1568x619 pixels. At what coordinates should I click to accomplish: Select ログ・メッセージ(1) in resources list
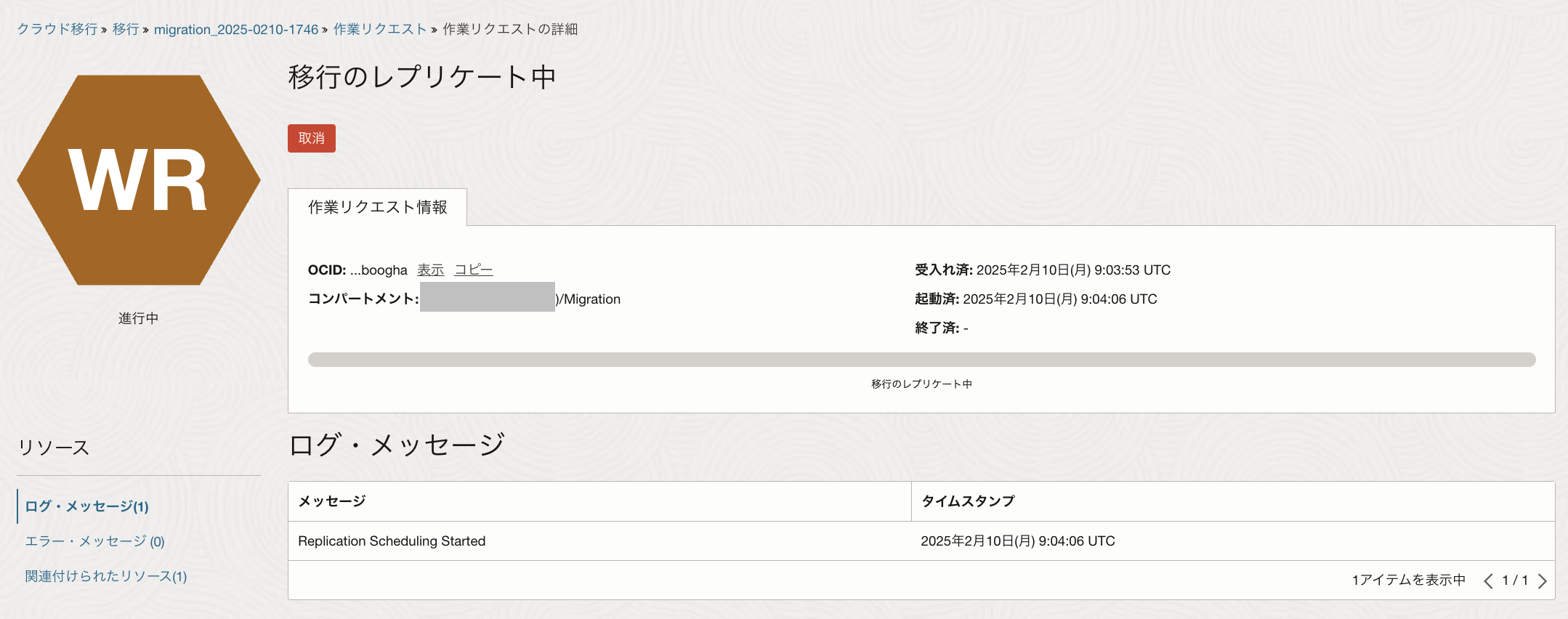click(x=86, y=506)
